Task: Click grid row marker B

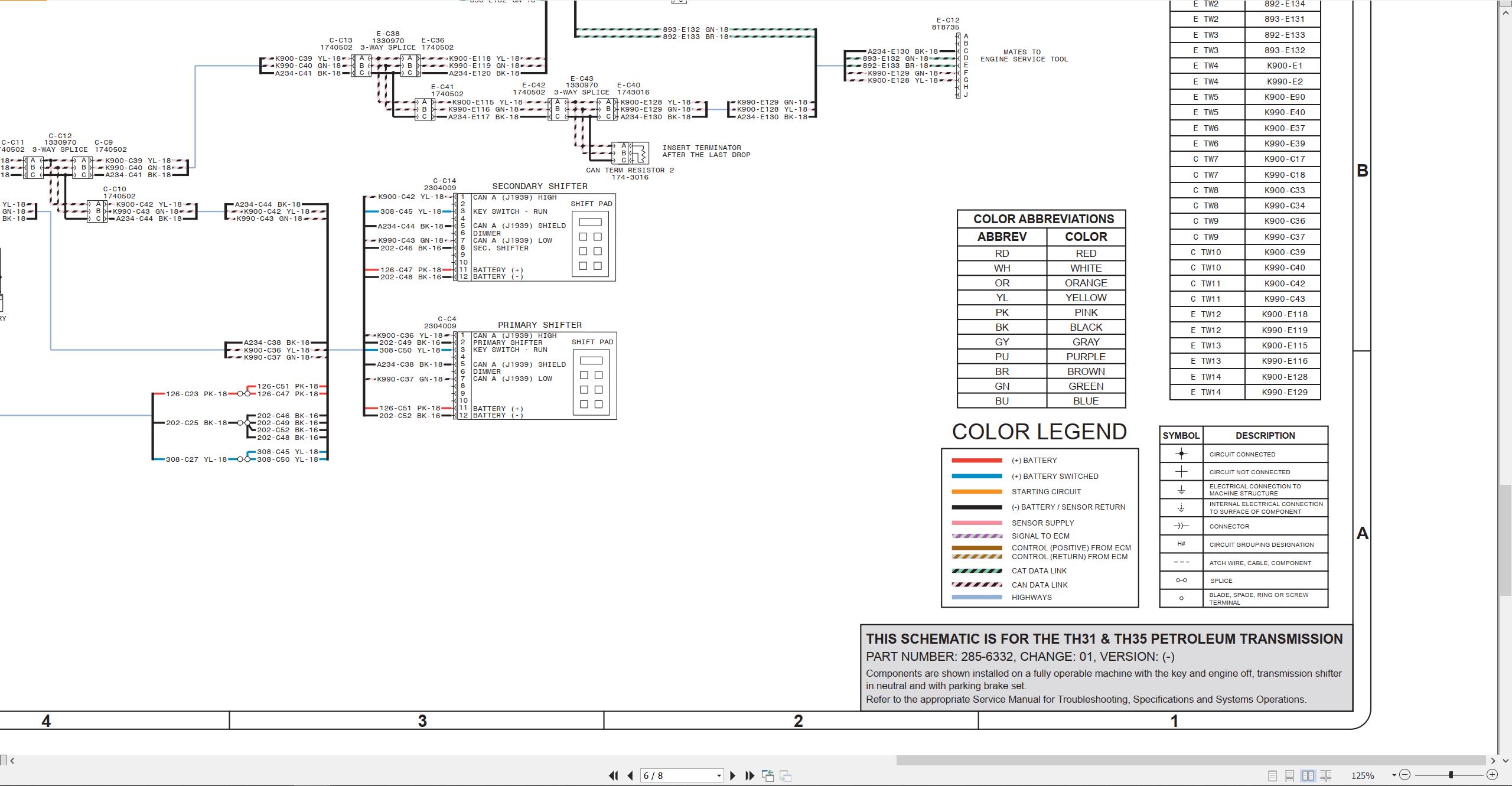Action: (1362, 171)
